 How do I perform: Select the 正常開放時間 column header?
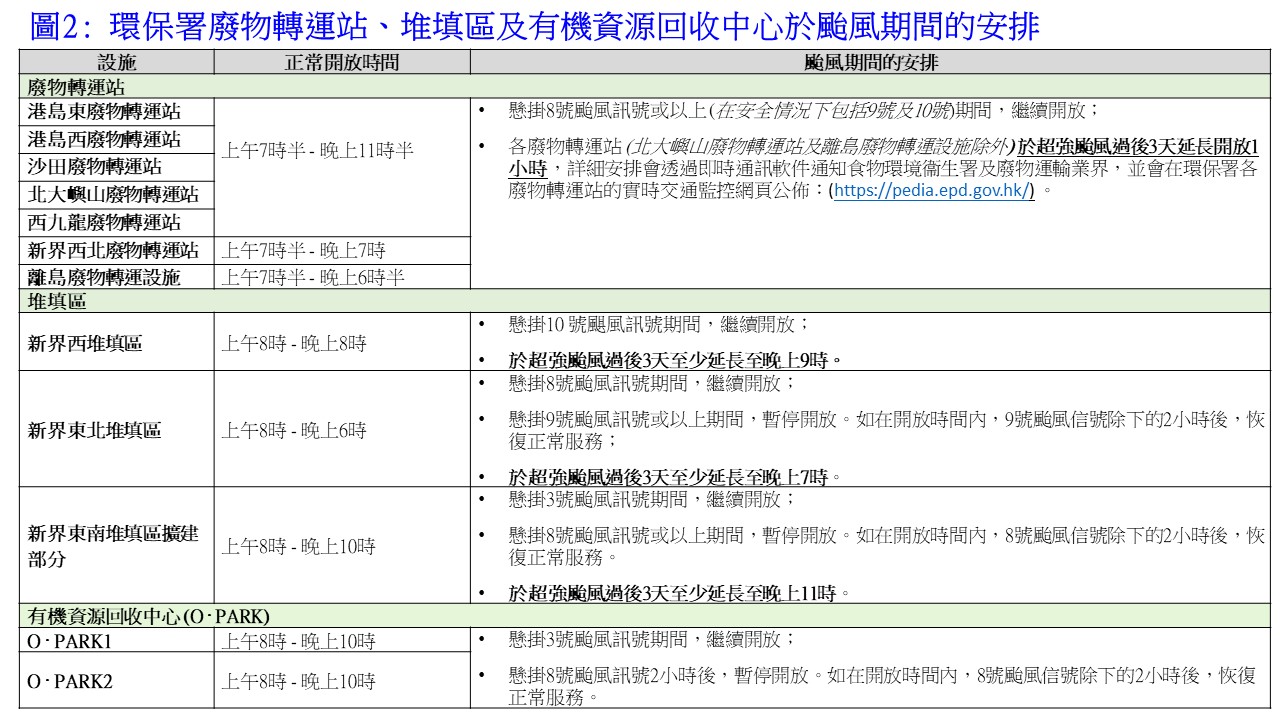(342, 62)
